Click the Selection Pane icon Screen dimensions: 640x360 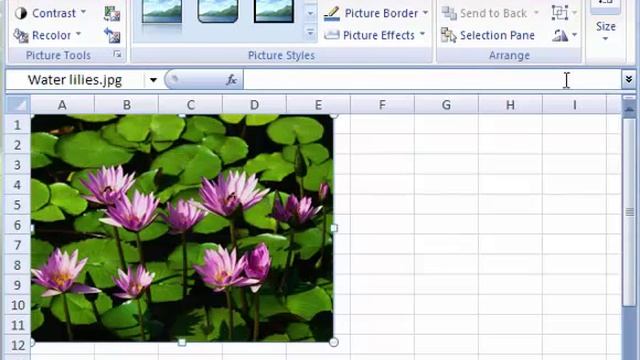449,36
